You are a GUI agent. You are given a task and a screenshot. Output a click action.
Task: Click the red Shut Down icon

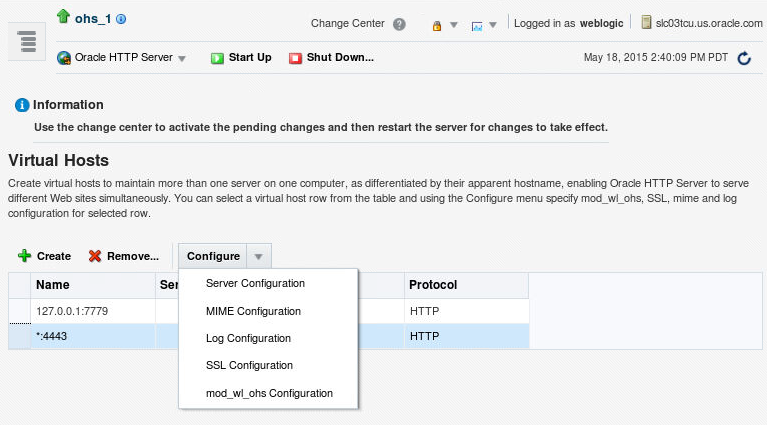[295, 58]
